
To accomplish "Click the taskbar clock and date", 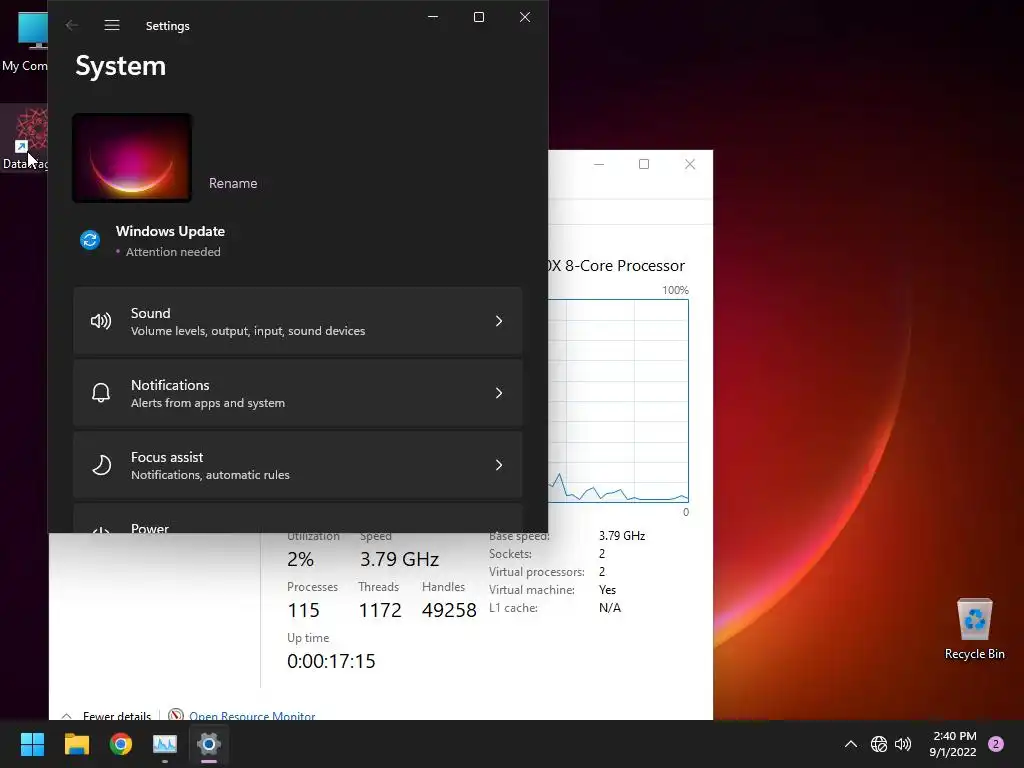I will pyautogui.click(x=953, y=744).
